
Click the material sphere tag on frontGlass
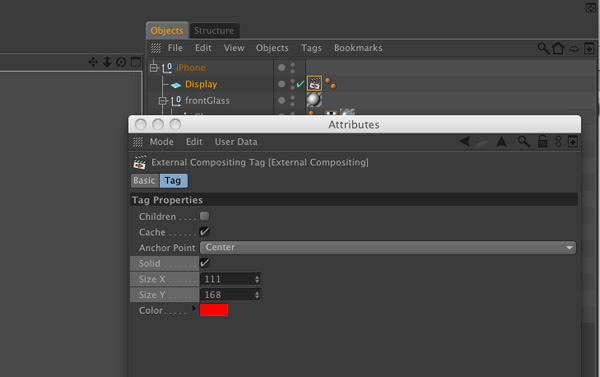coord(314,100)
